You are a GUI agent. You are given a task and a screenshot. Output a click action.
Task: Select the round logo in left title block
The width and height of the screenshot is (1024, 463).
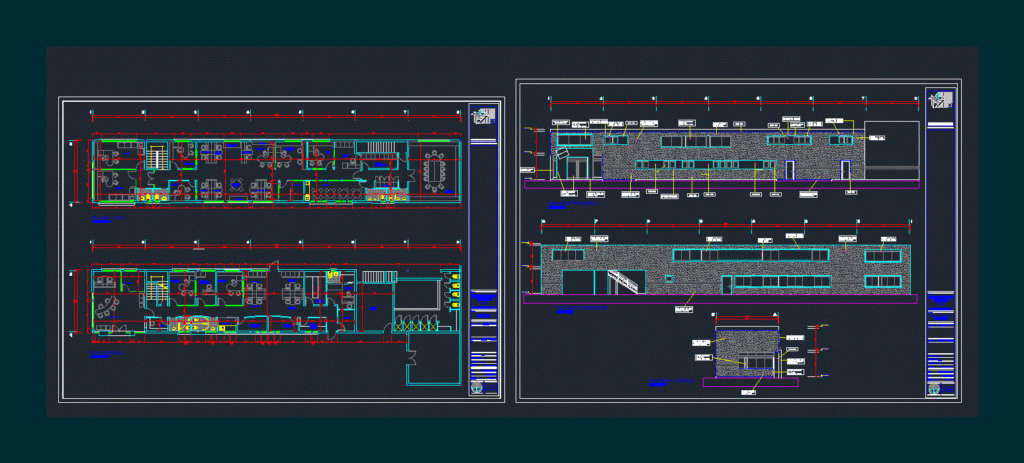point(479,388)
